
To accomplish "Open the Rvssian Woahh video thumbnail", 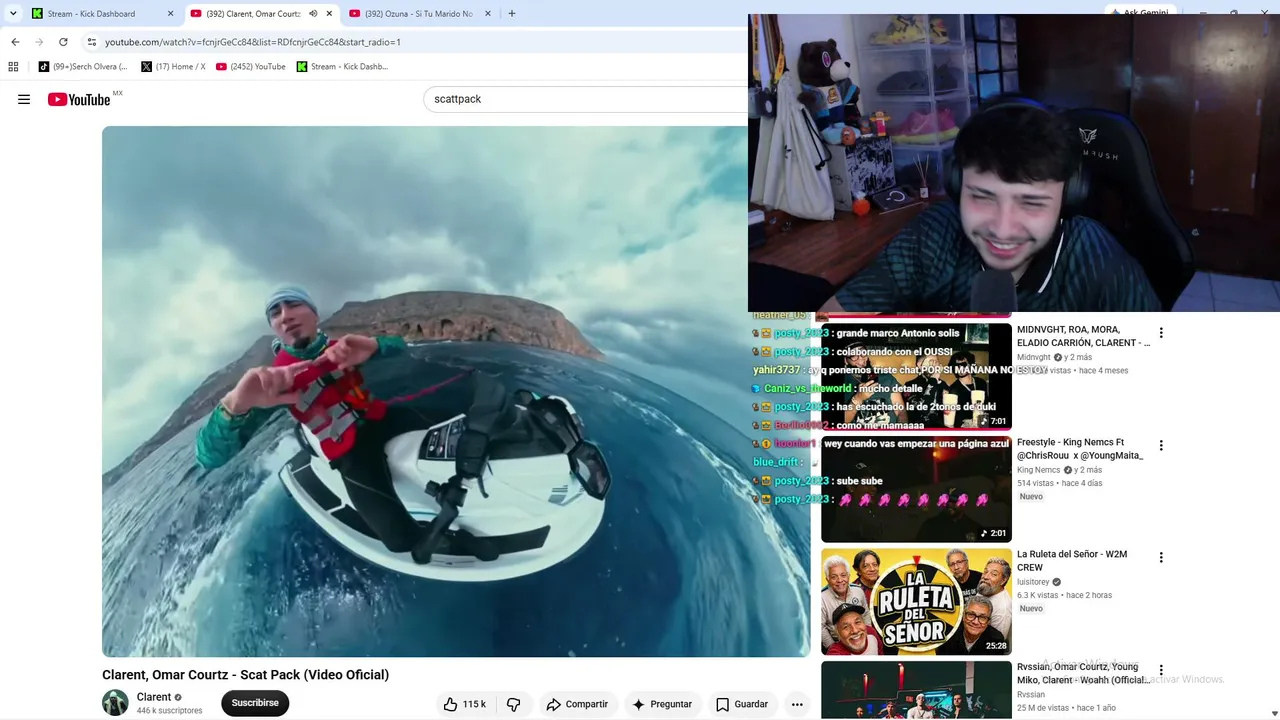I will pyautogui.click(x=916, y=690).
